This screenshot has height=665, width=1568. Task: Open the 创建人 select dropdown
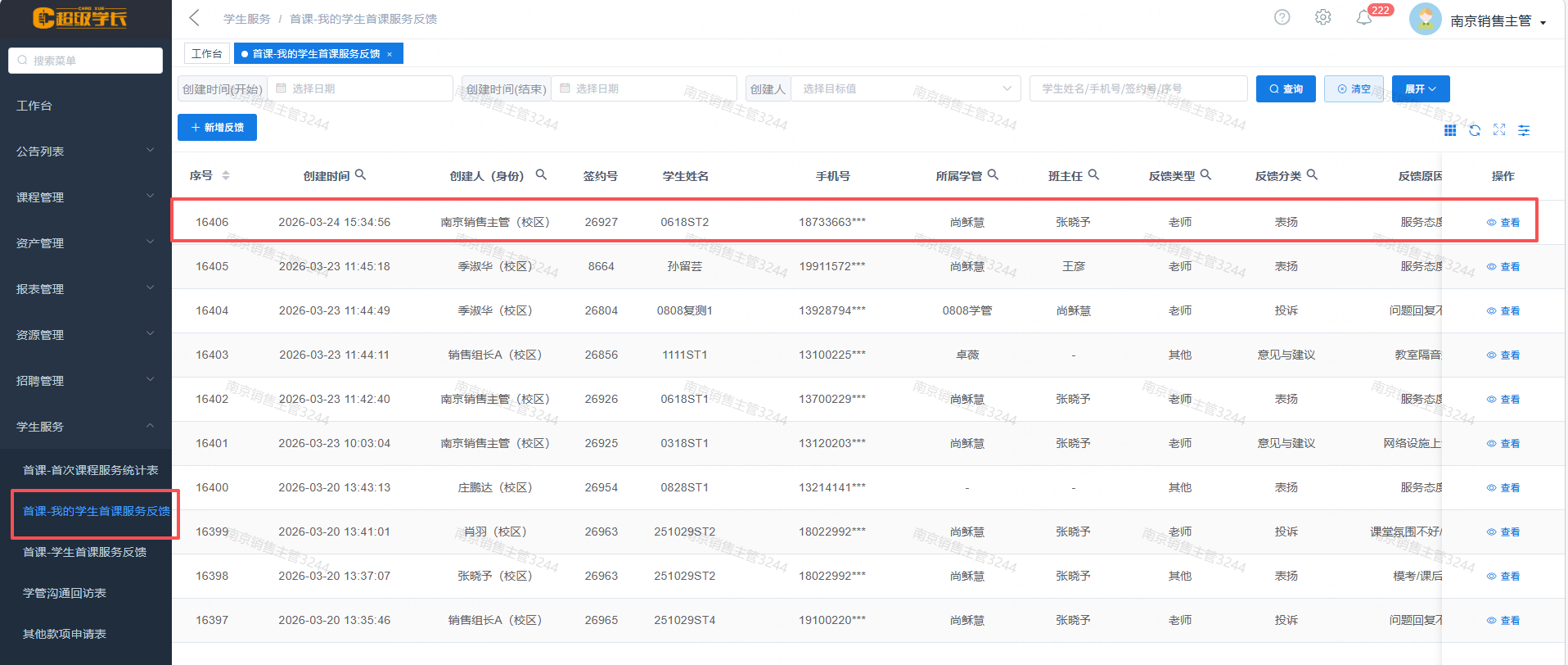[x=905, y=88]
